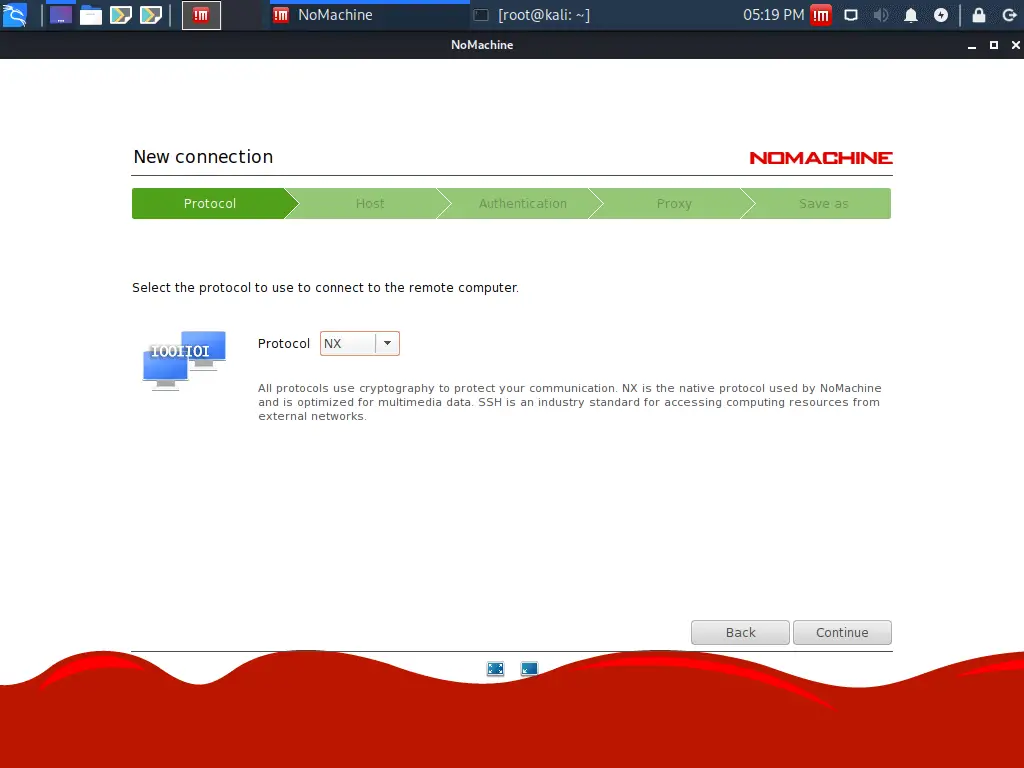Screen dimensions: 1024x768
Task: Click the shrink-to-window icon with single arrow
Action: coord(529,669)
